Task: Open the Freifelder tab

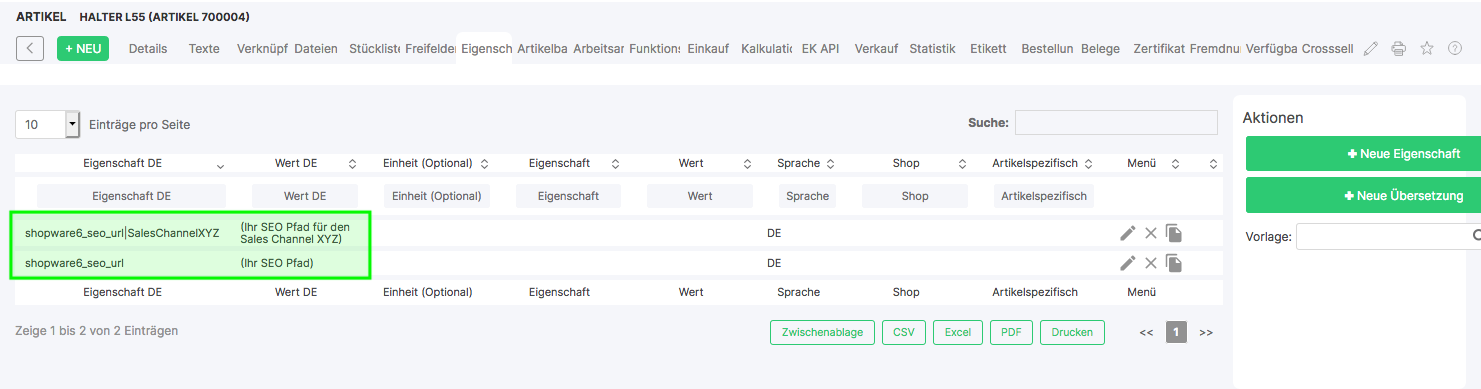Action: [430, 48]
